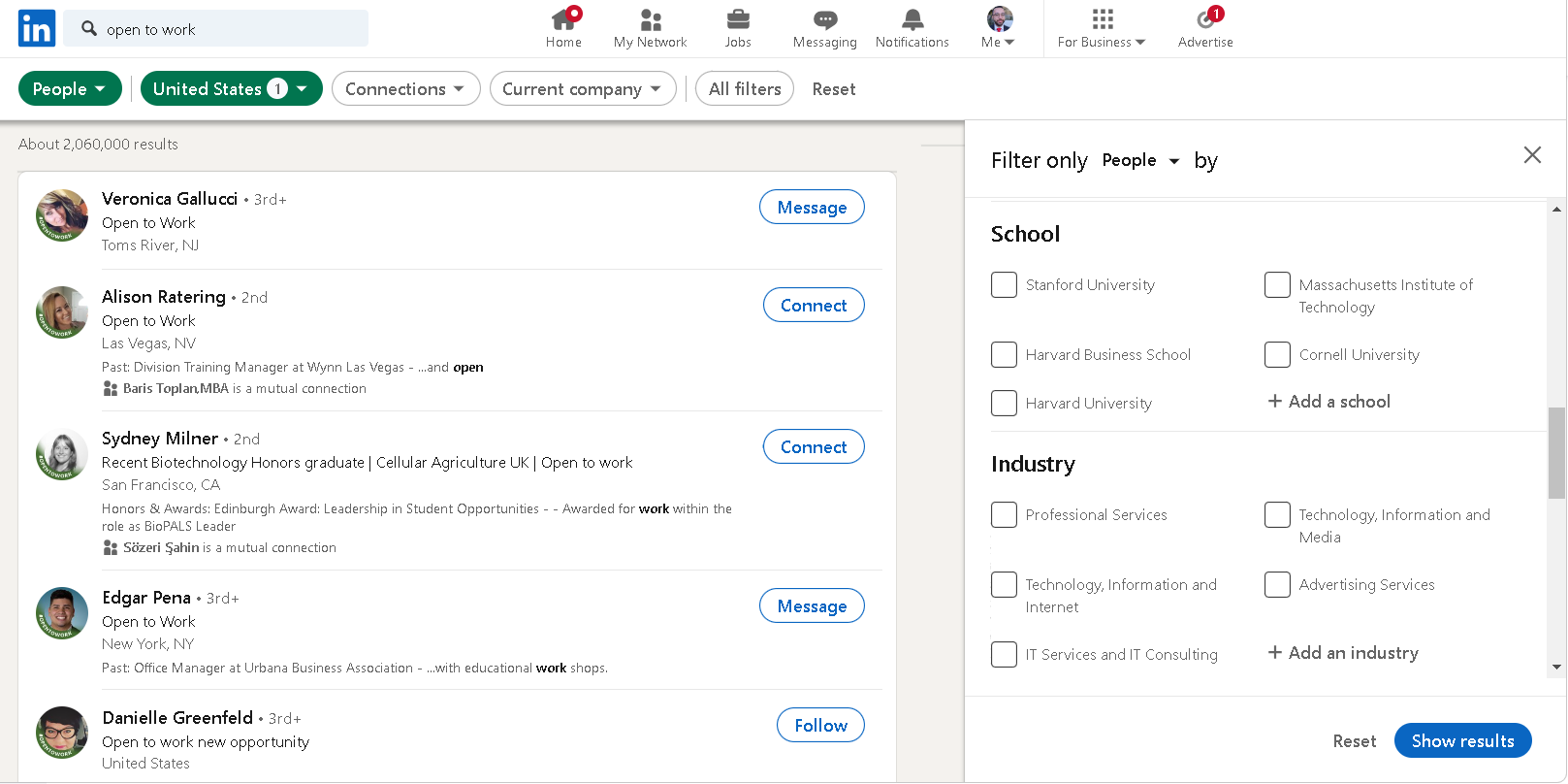Check Technology, Information and Internet filter

point(1004,585)
